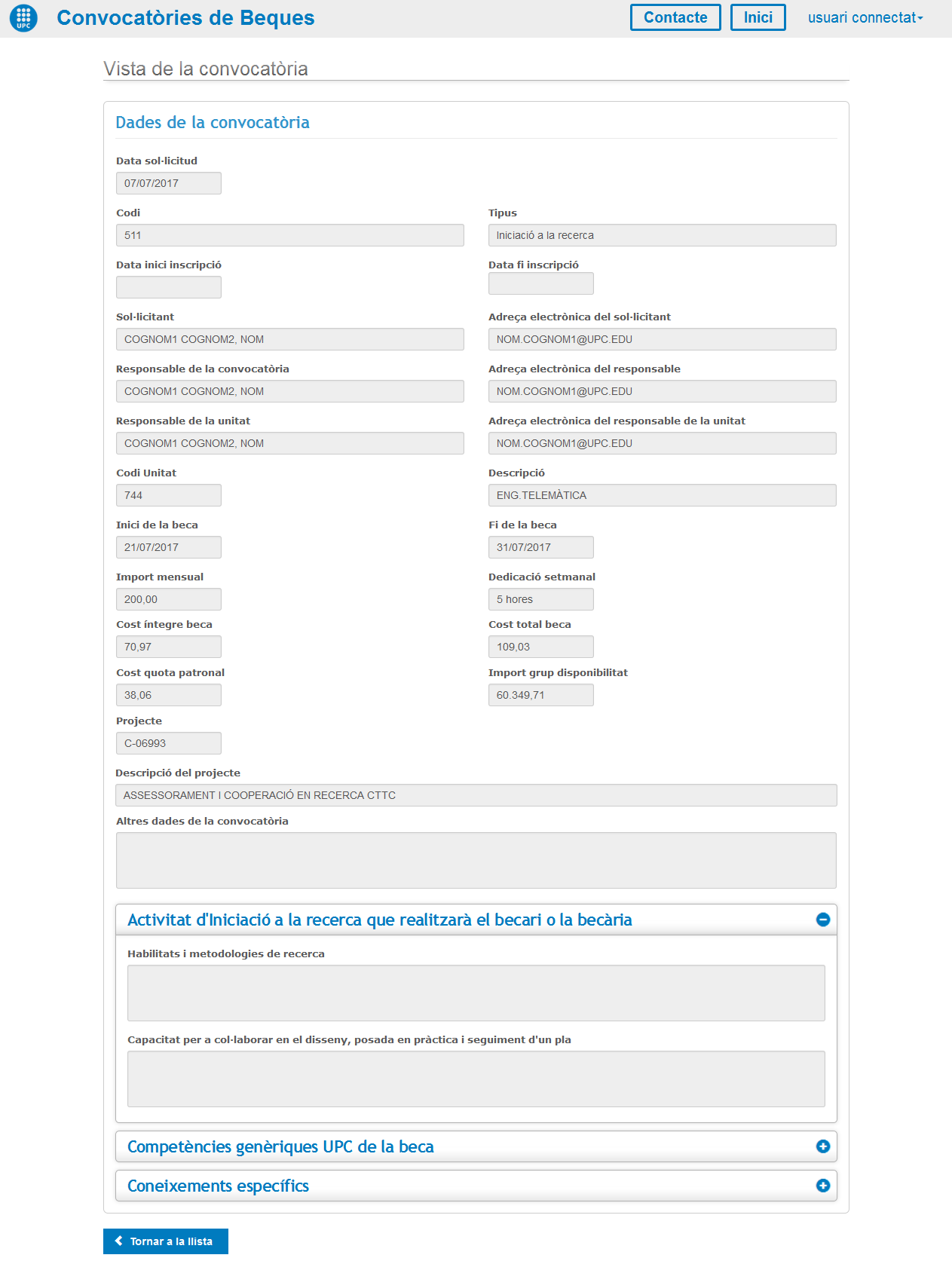Screen dimensions: 952x1261
Task: Click the Data inici inscripció field
Action: [x=168, y=287]
